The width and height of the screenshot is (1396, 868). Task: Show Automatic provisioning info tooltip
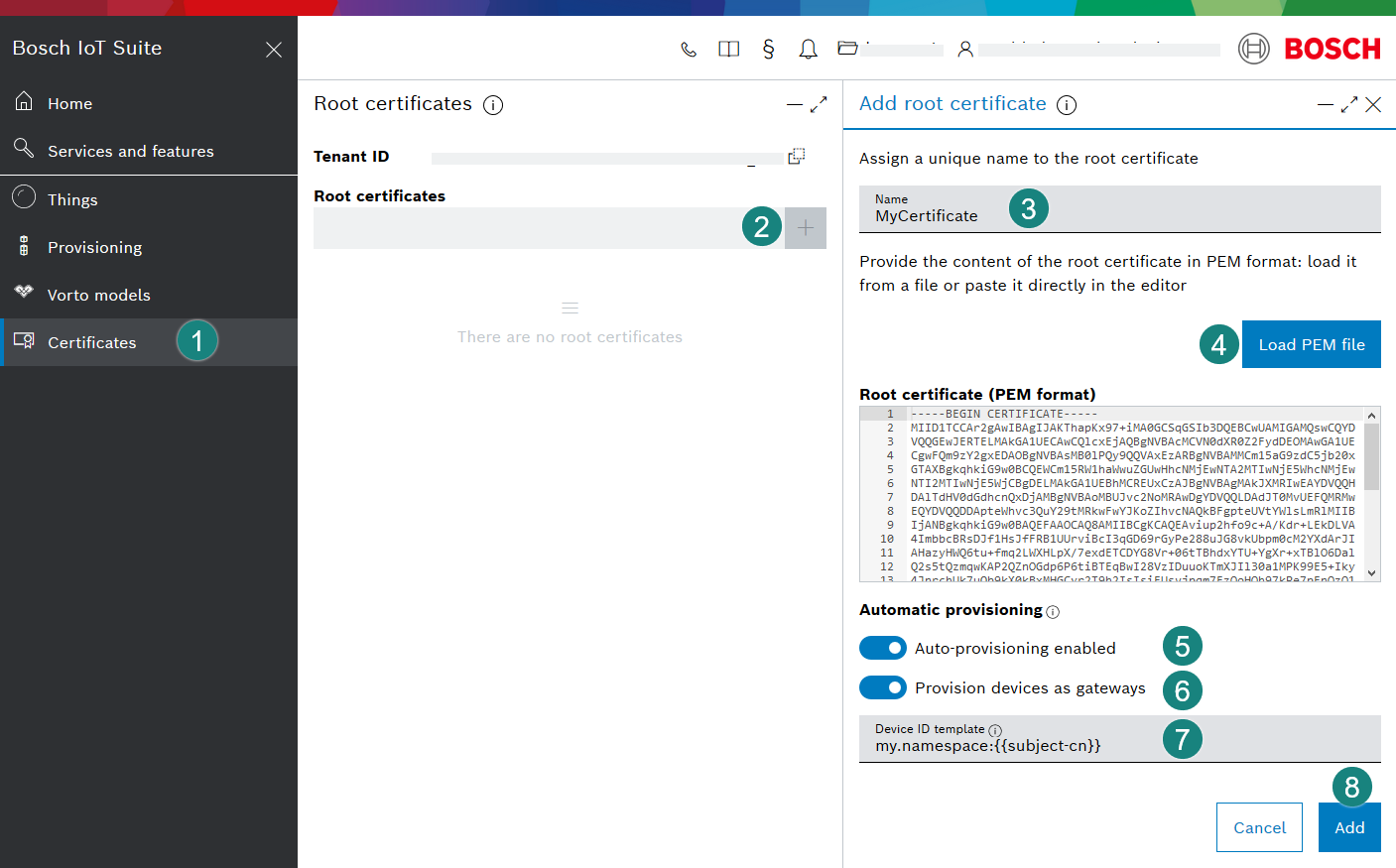[x=1053, y=612]
